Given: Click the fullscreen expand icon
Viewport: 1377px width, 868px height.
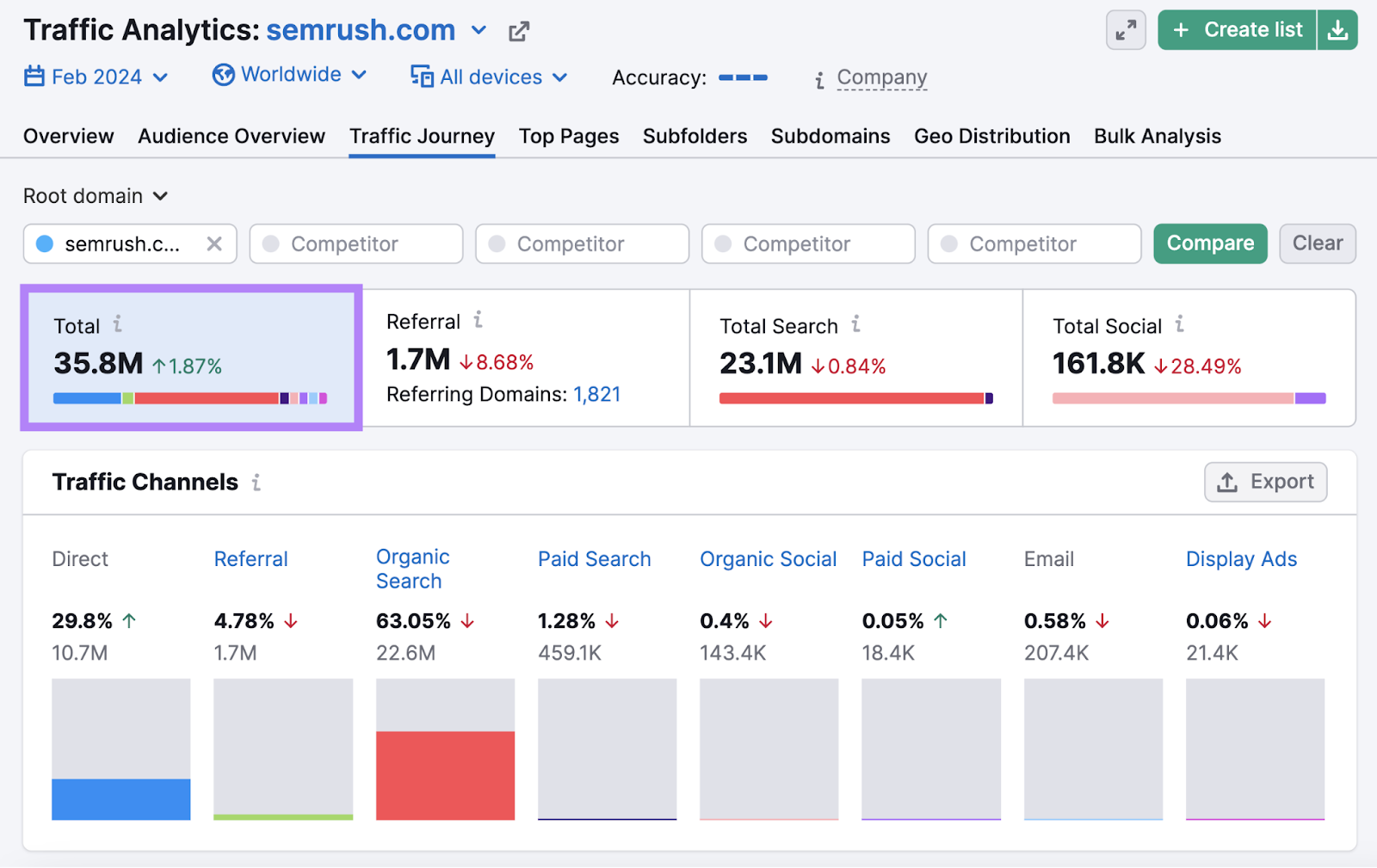Looking at the screenshot, I should [1125, 29].
